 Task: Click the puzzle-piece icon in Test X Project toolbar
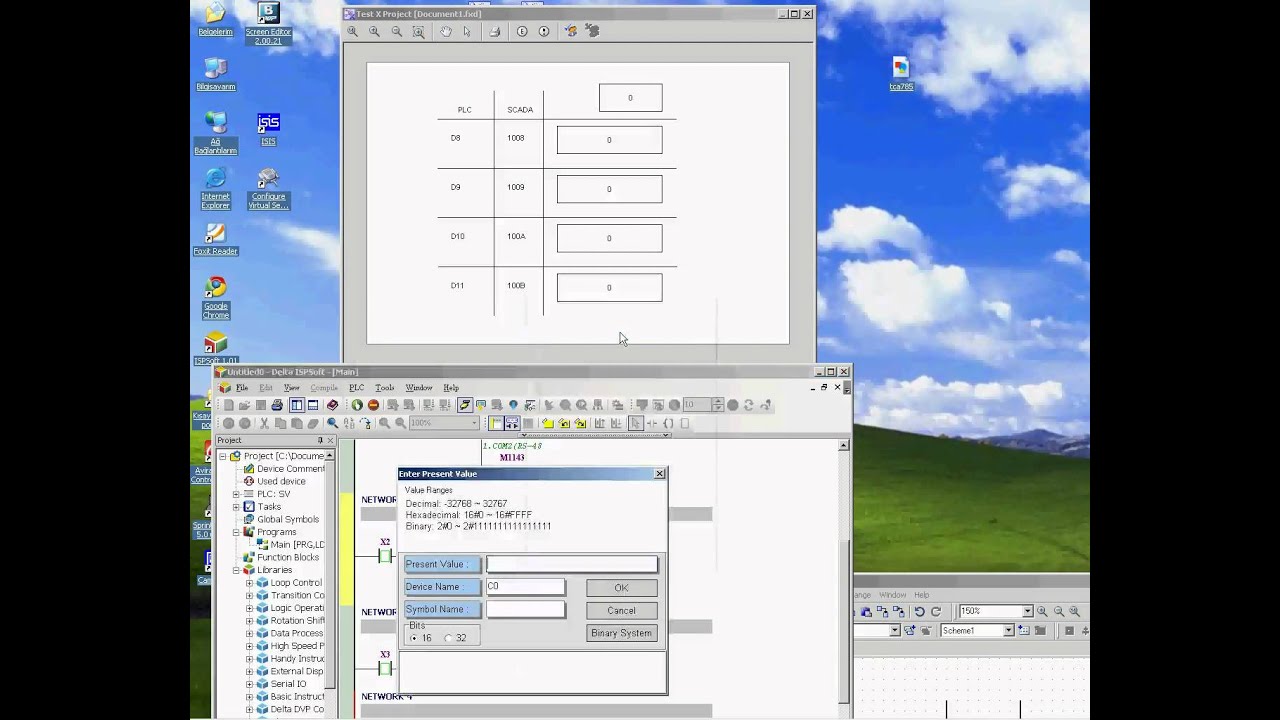tap(593, 31)
